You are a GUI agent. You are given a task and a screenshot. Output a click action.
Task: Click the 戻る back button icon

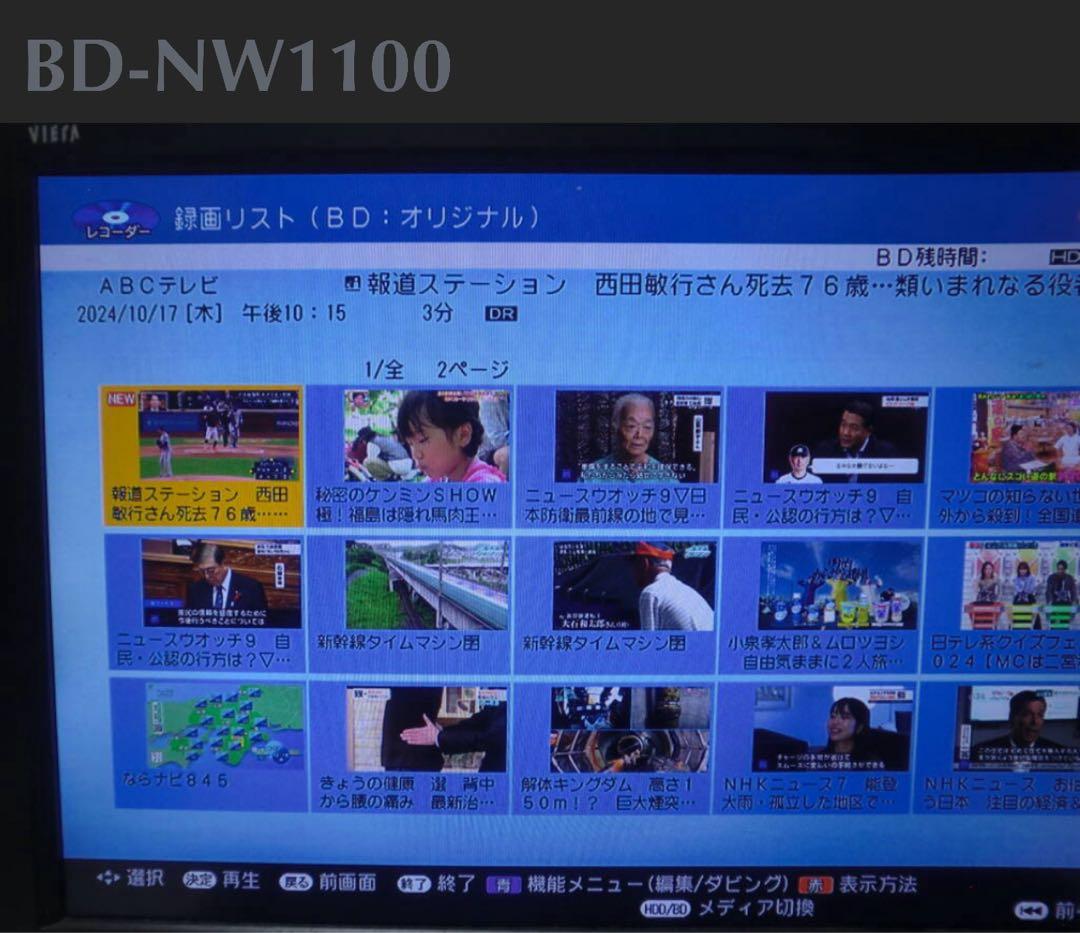(x=296, y=883)
